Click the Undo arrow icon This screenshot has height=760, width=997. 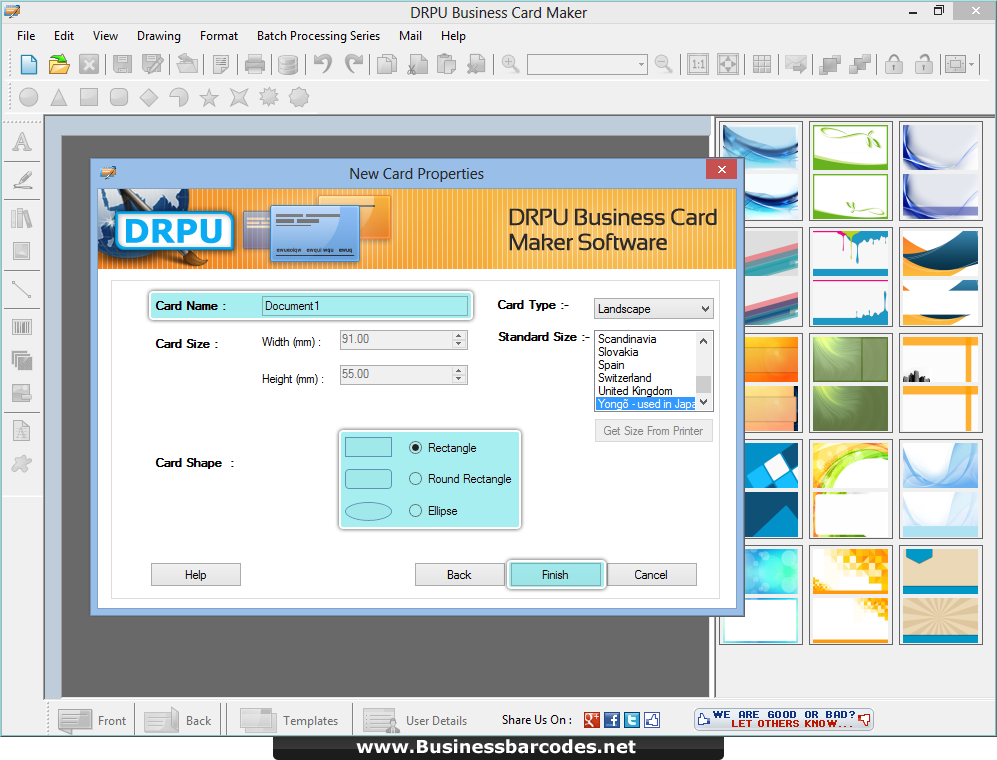pyautogui.click(x=323, y=64)
